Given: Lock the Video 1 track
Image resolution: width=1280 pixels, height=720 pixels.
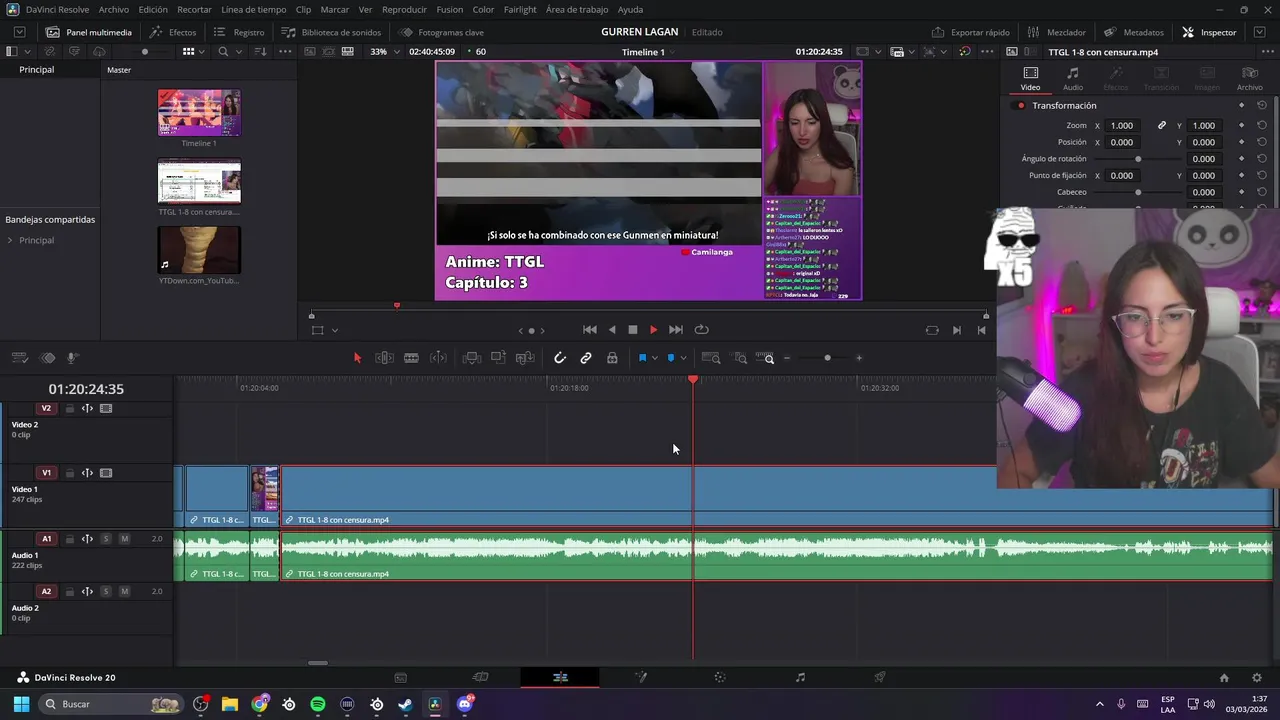Looking at the screenshot, I should coord(69,473).
